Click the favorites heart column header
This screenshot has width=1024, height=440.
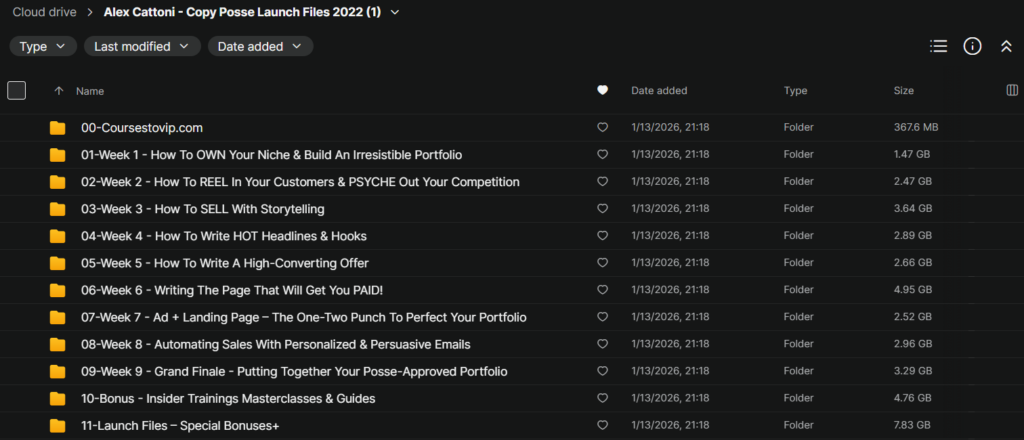602,91
